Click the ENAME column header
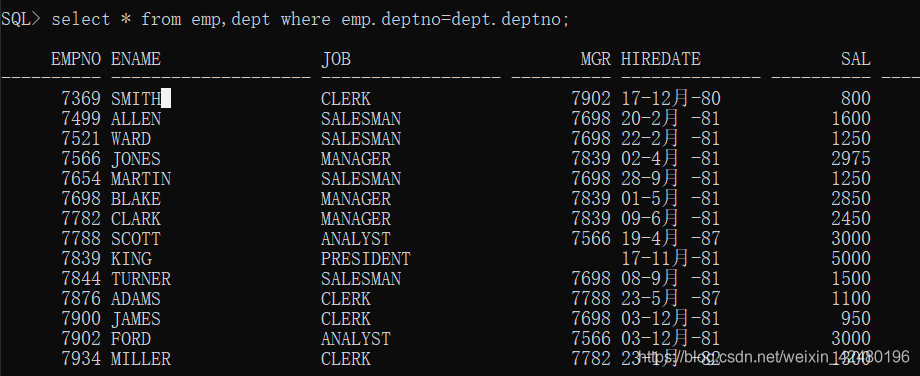This screenshot has width=920, height=376. point(136,59)
